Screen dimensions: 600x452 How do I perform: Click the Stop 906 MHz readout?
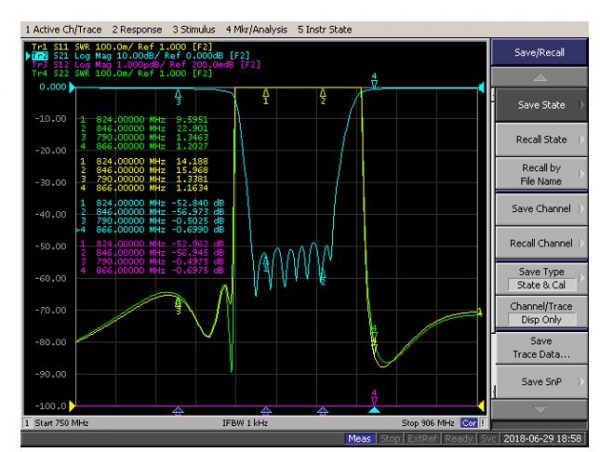pyautogui.click(x=428, y=423)
